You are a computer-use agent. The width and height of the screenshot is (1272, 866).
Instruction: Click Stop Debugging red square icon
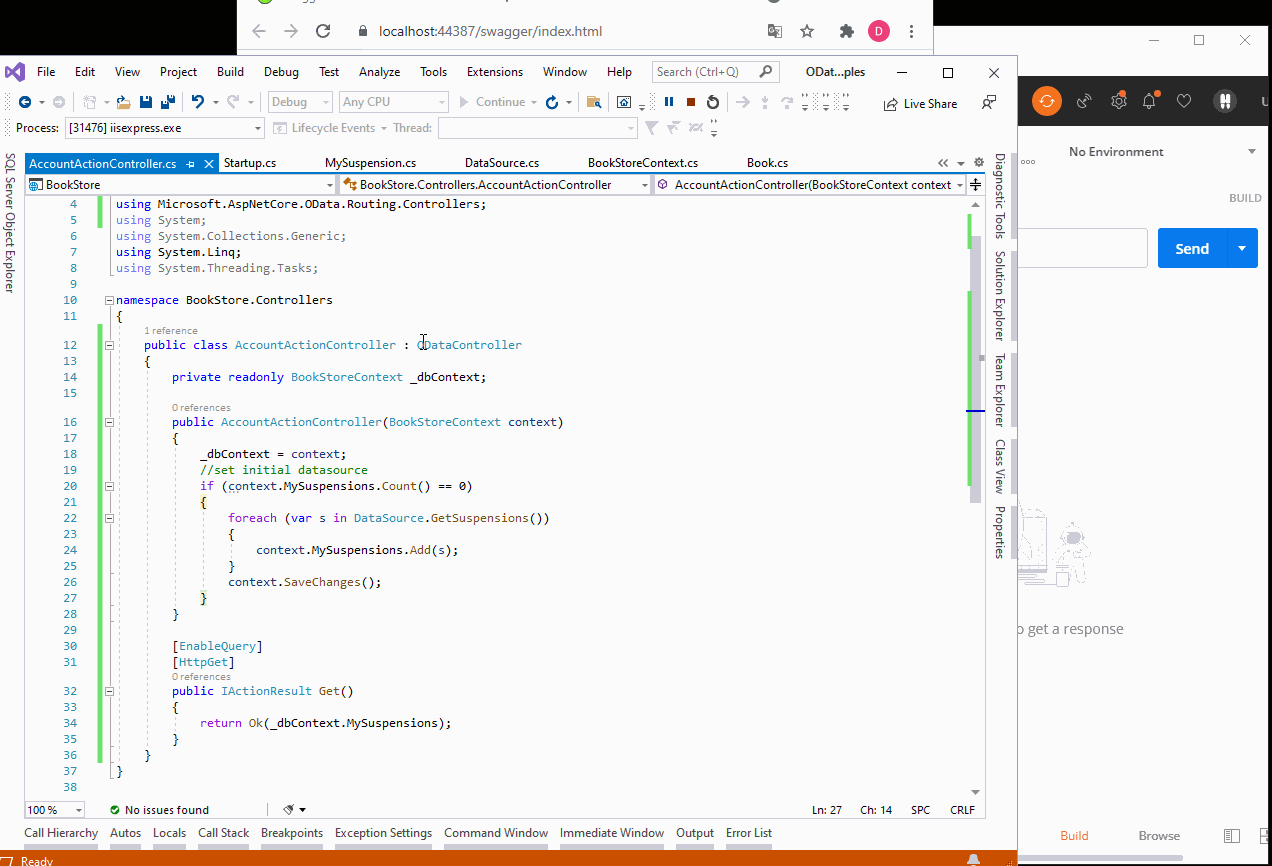click(x=690, y=102)
